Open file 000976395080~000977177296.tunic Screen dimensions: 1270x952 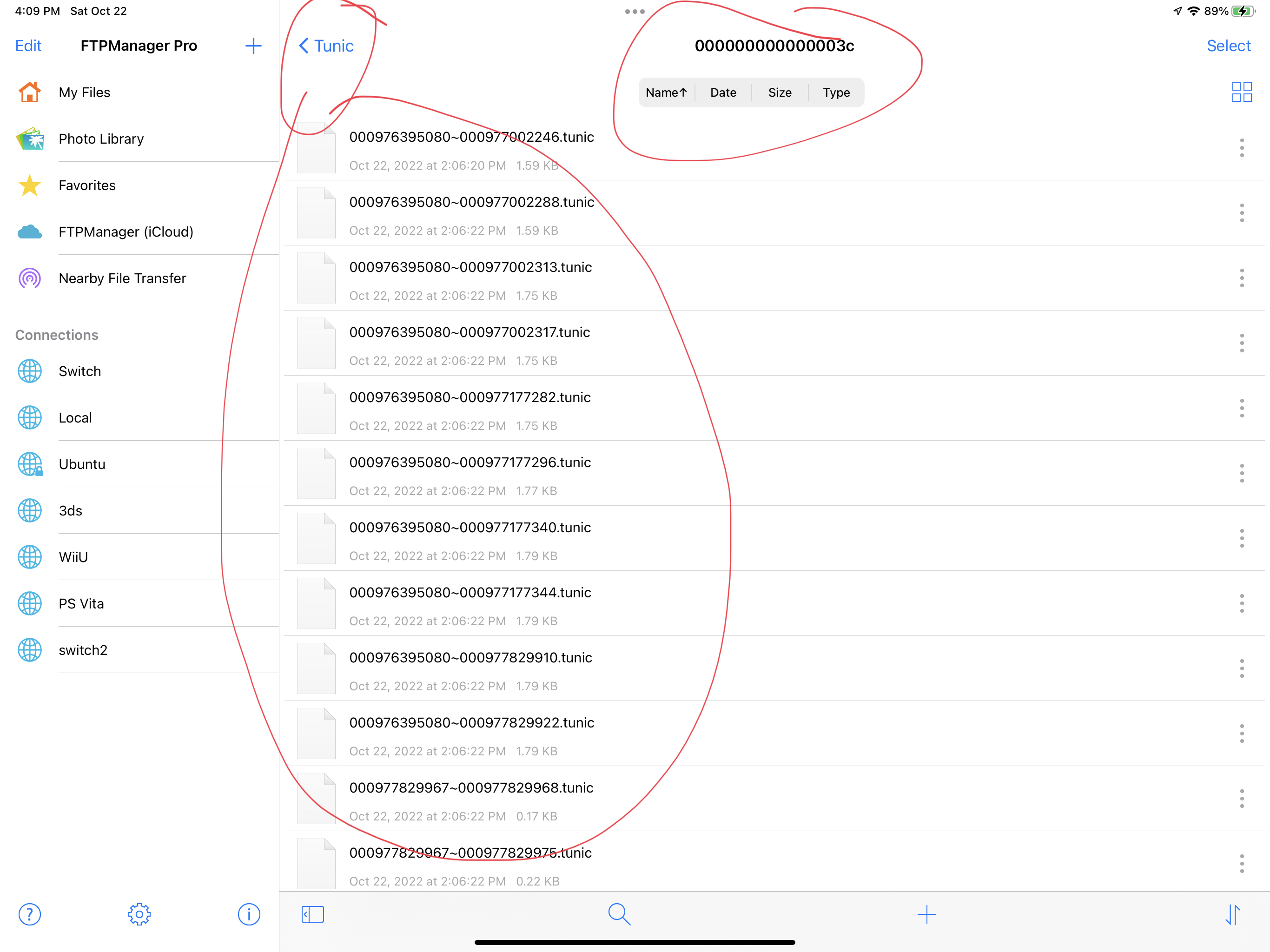coord(774,473)
